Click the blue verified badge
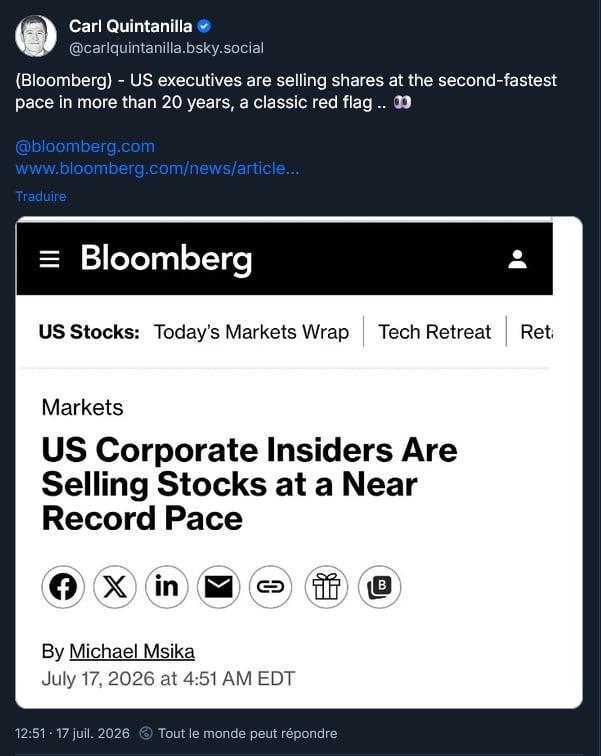601x756 pixels. coord(204,26)
